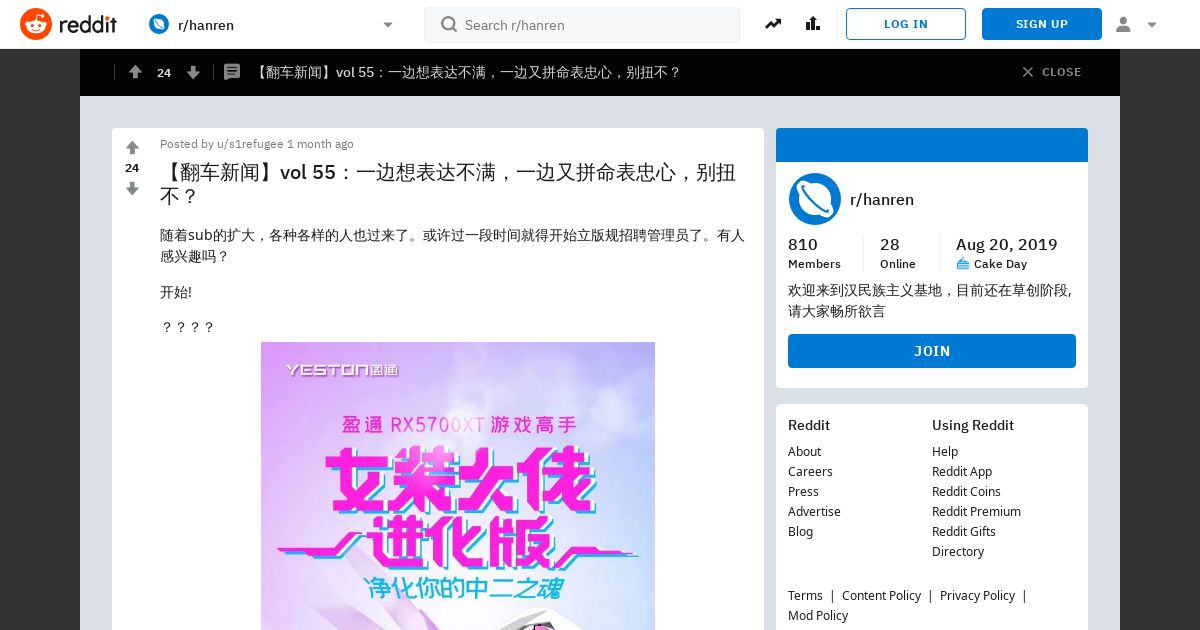Click the '1 month ago' timestamp
Screen dimensions: 1200x630
[x=320, y=144]
